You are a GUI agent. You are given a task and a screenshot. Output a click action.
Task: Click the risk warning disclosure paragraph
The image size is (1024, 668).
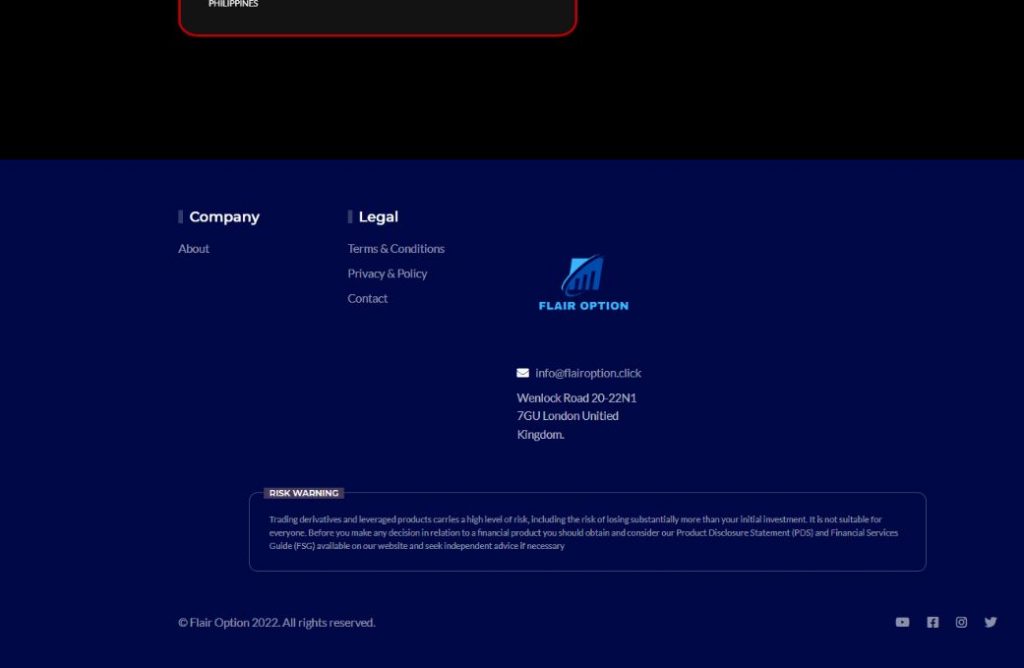586,533
